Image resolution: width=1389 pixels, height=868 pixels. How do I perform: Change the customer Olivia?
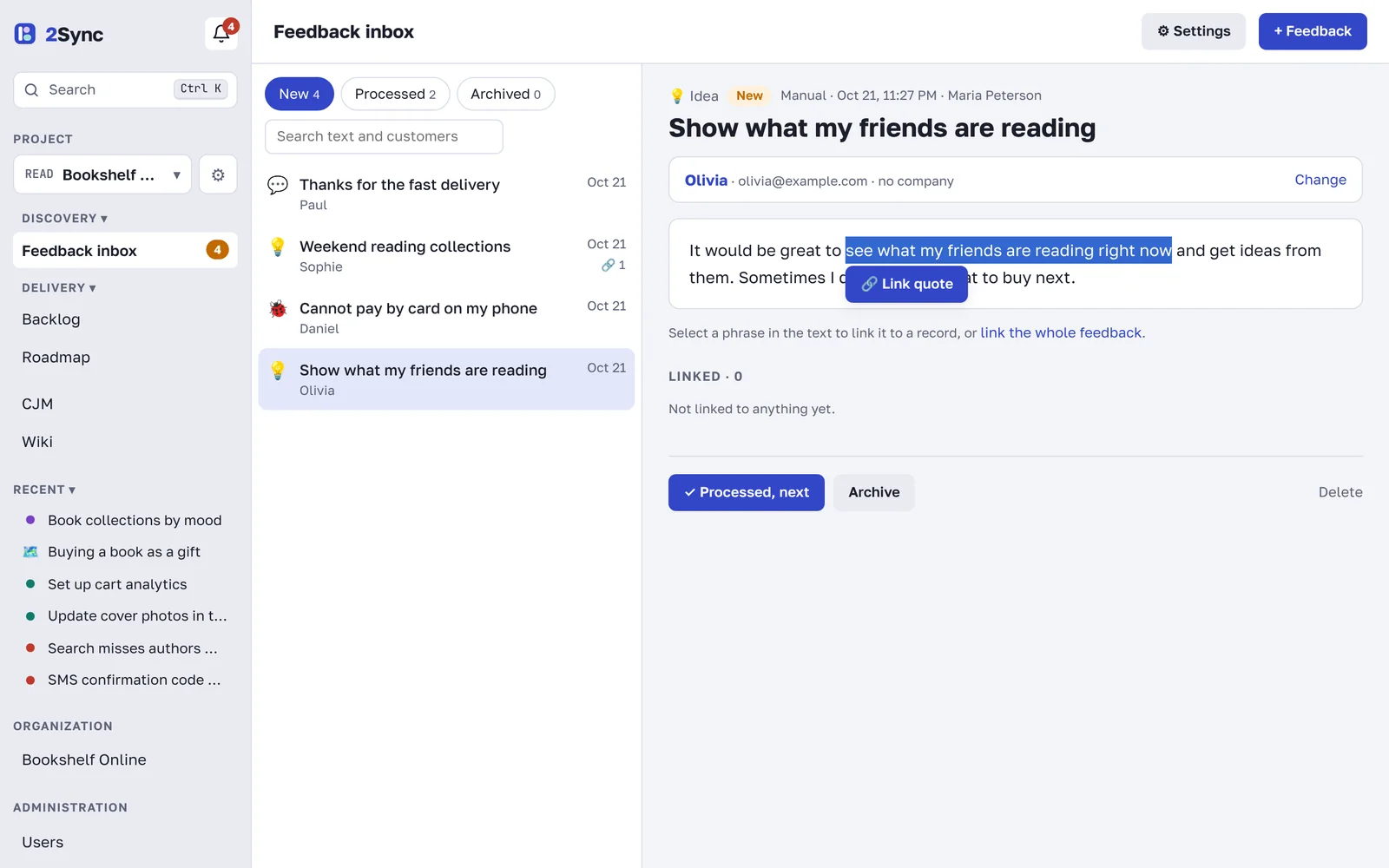click(x=1320, y=180)
